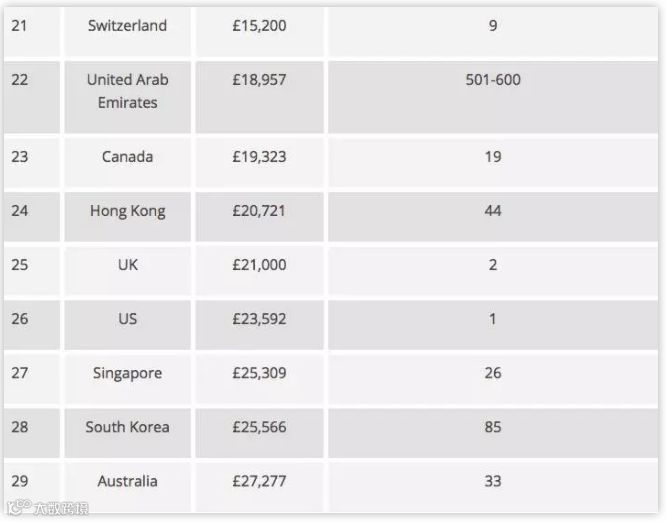The height and width of the screenshot is (522, 666).
Task: Select the Canada country cell
Action: pos(127,163)
